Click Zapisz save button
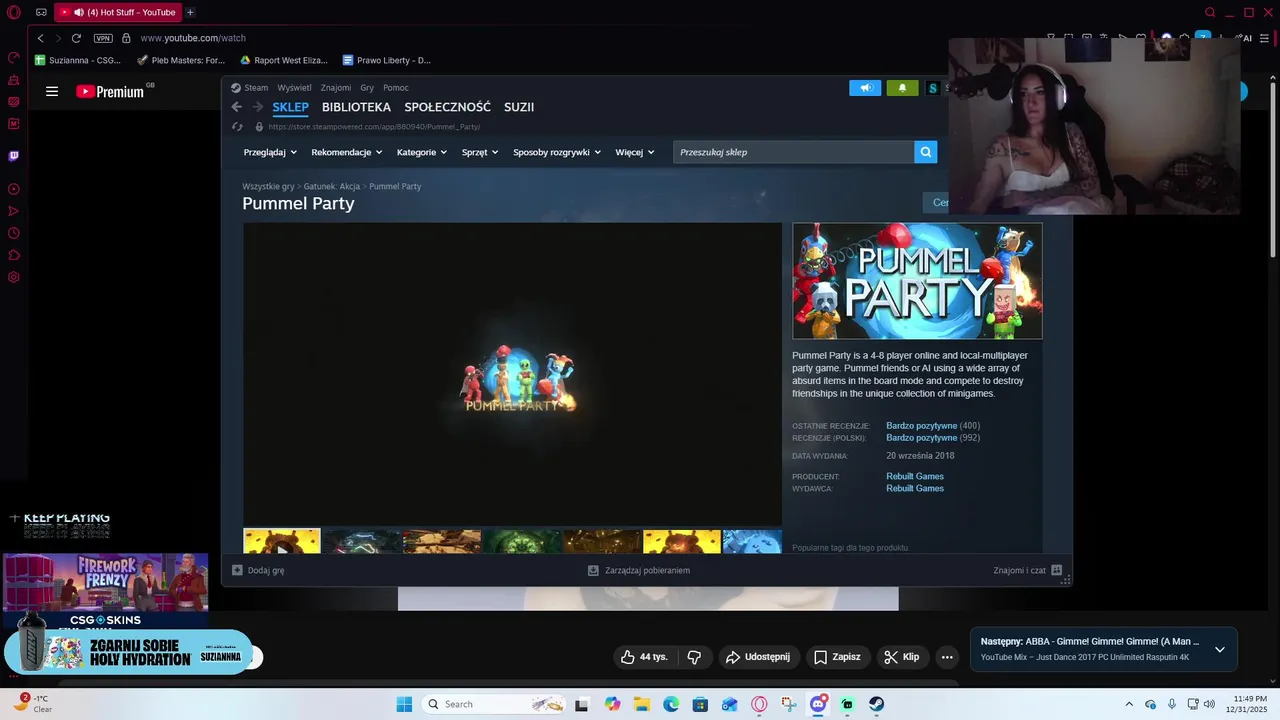The height and width of the screenshot is (720, 1280). tap(837, 657)
